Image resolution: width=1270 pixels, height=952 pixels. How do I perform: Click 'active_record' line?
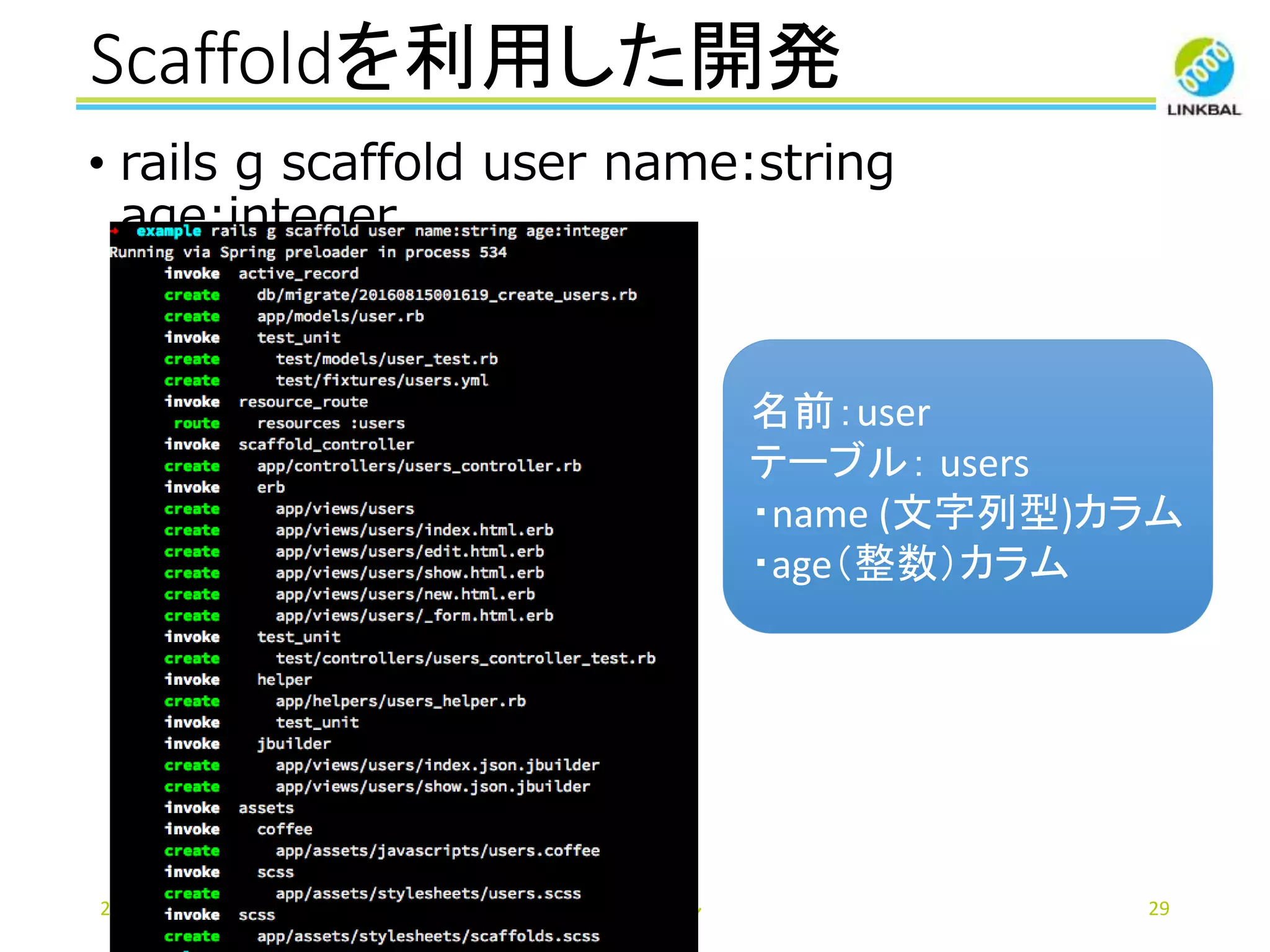298,274
